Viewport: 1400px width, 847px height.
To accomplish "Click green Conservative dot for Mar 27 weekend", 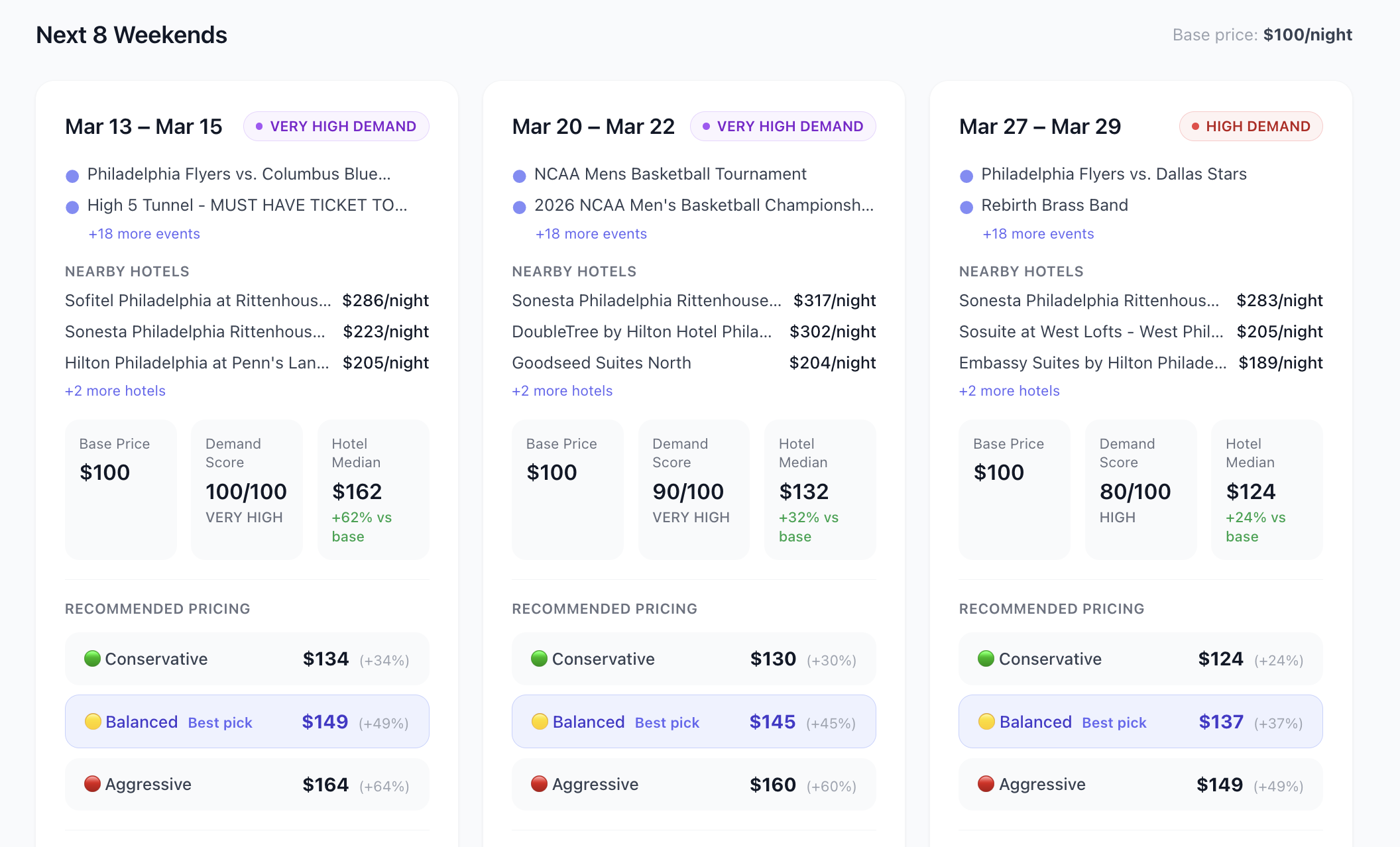I will pos(986,658).
